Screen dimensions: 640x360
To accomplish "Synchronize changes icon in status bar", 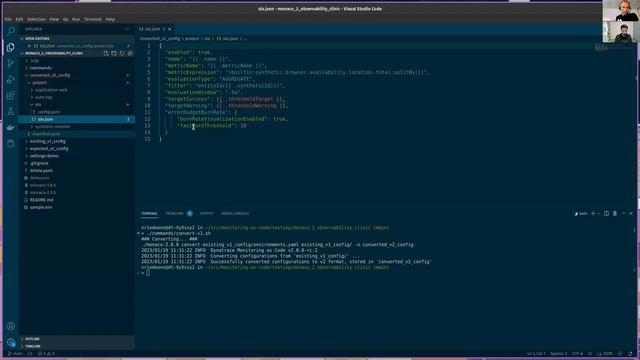I will [30, 353].
